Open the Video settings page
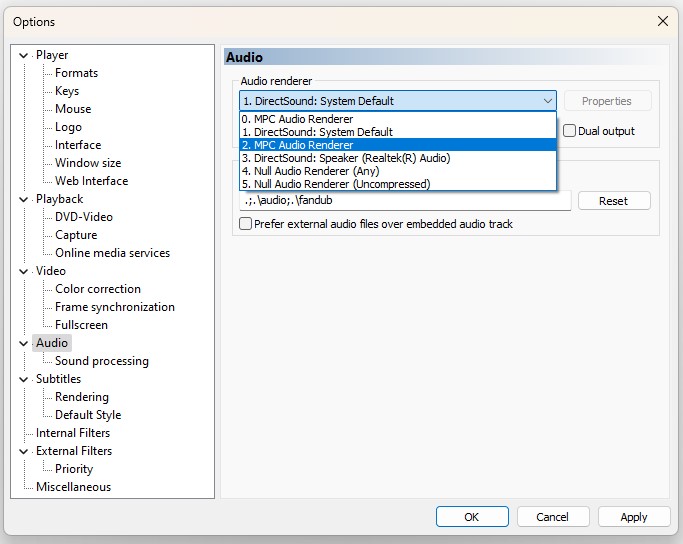Image resolution: width=683 pixels, height=544 pixels. pos(51,271)
